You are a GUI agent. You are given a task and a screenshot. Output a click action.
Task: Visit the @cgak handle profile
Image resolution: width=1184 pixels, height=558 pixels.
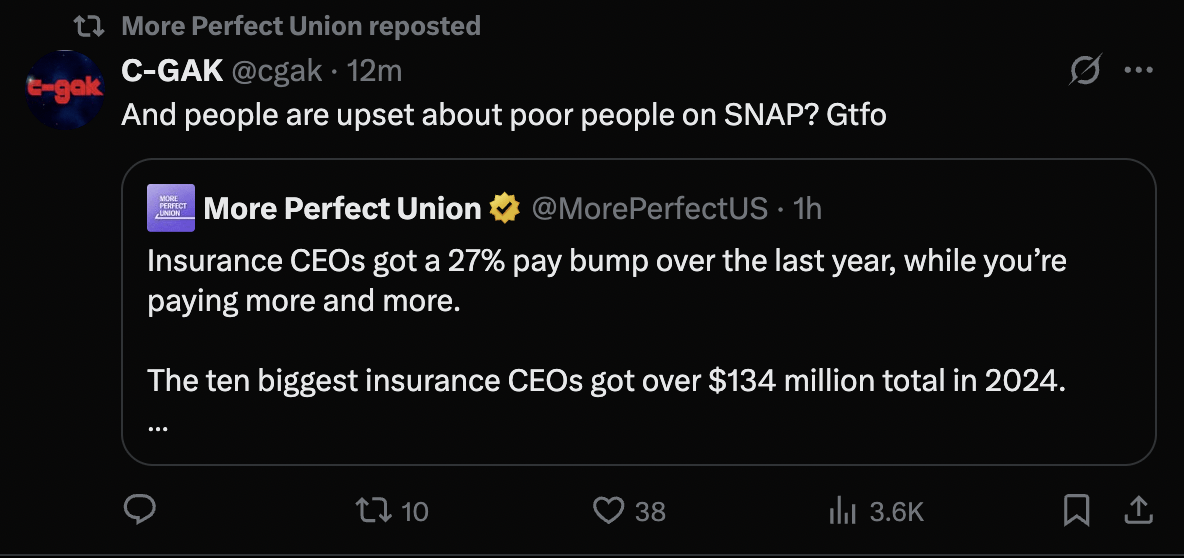(x=277, y=70)
